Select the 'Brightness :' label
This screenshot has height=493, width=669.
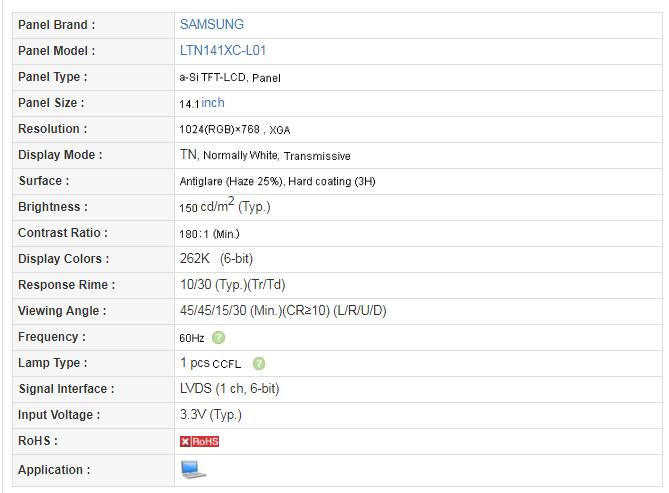tap(53, 207)
